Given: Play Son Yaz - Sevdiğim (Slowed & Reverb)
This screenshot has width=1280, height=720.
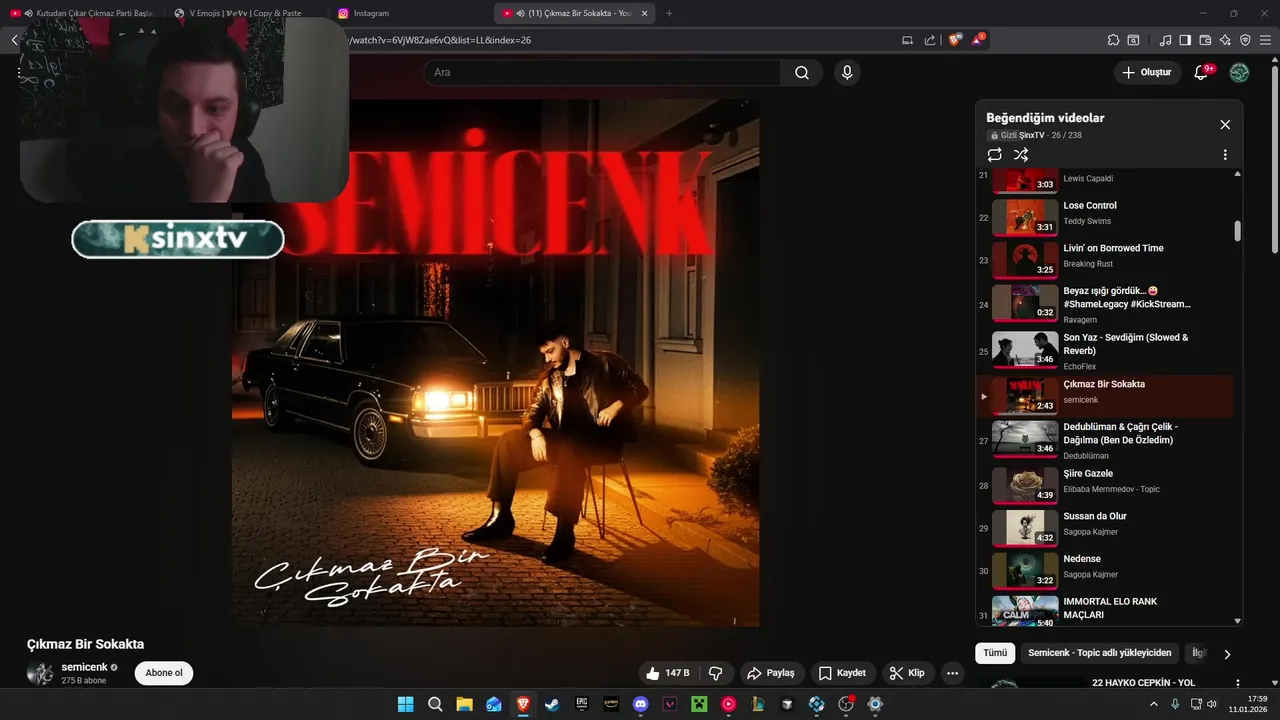Looking at the screenshot, I should click(1105, 351).
